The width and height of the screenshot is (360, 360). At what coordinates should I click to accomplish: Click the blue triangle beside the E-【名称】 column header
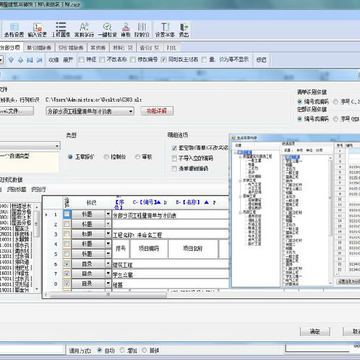point(207,202)
